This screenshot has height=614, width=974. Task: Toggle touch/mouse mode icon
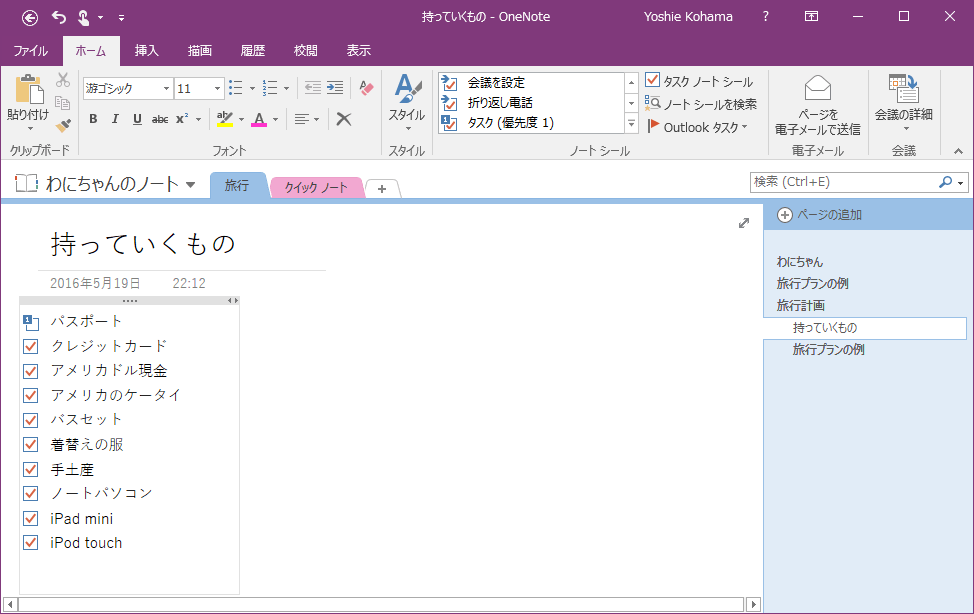pos(83,17)
